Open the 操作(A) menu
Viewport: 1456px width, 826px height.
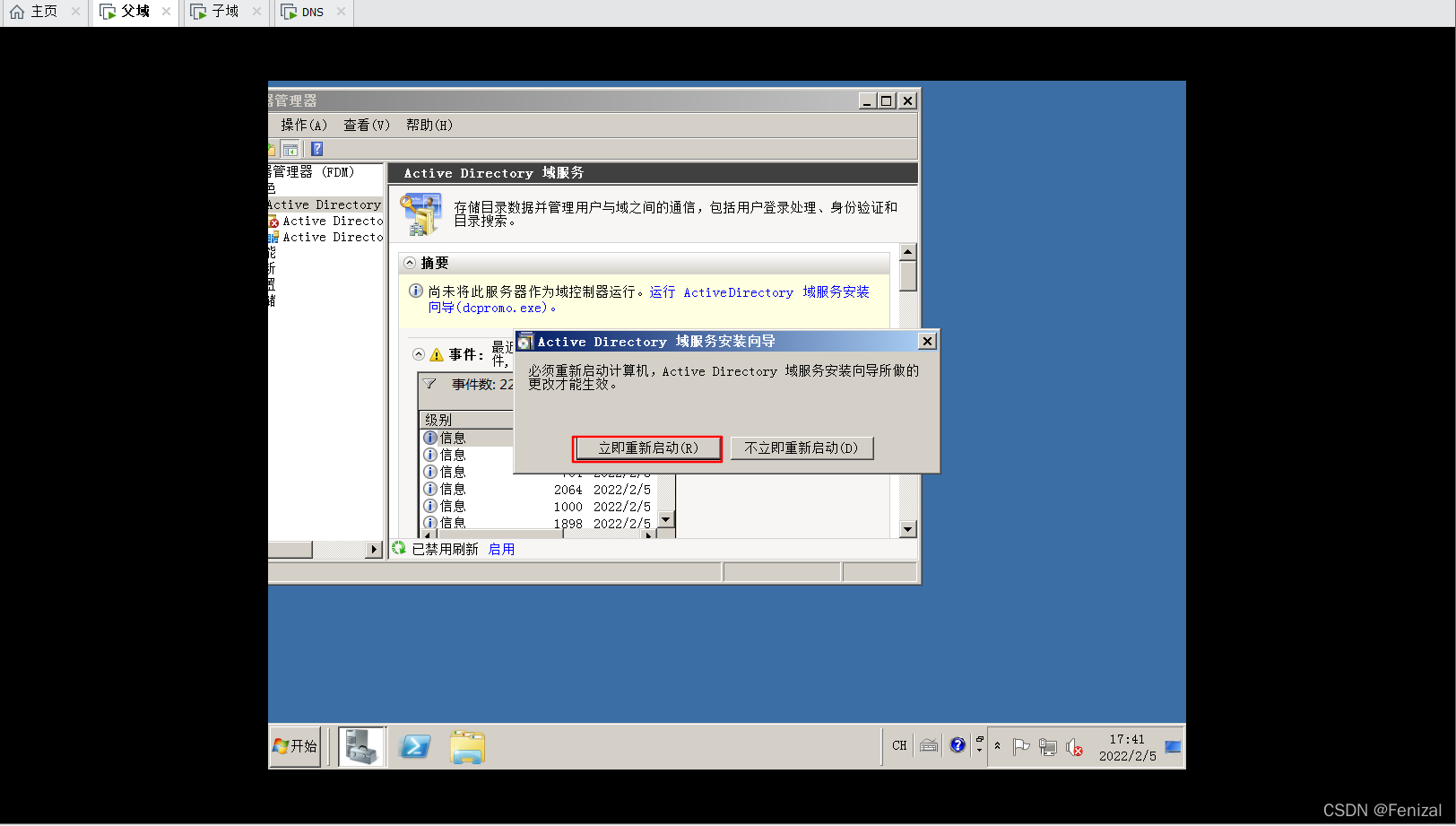[303, 125]
